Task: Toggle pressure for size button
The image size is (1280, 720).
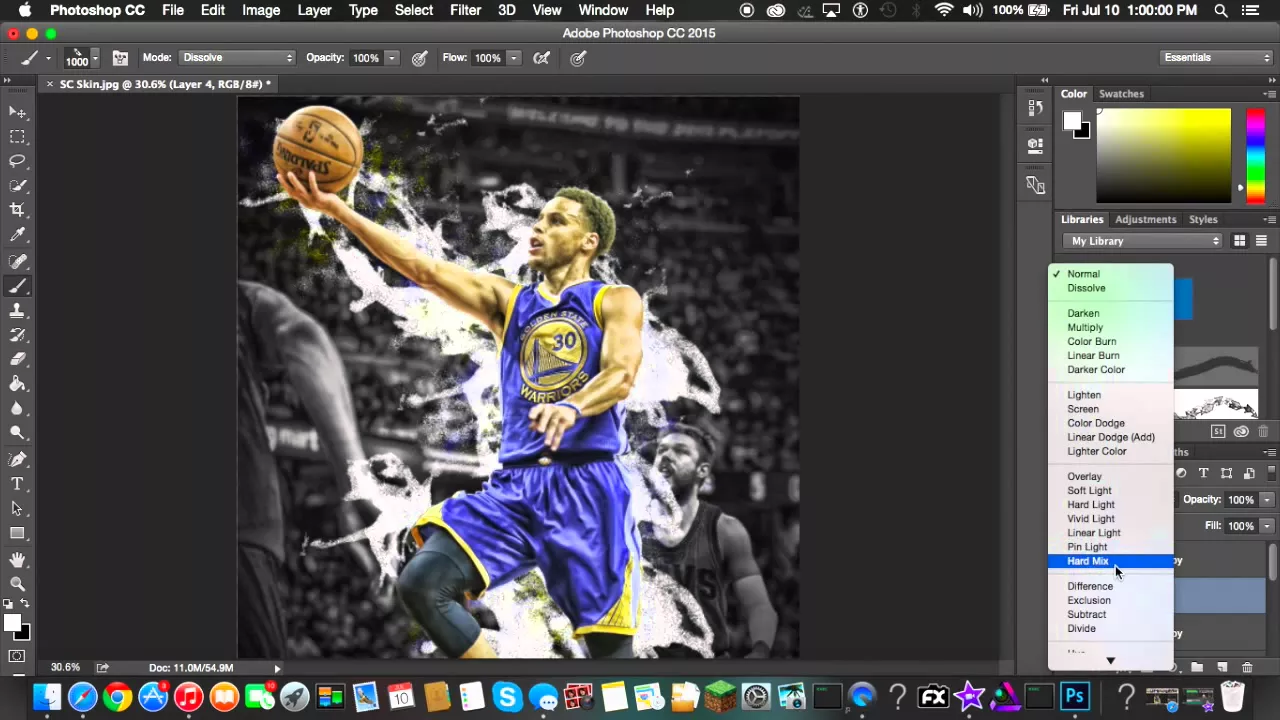Action: tap(578, 58)
